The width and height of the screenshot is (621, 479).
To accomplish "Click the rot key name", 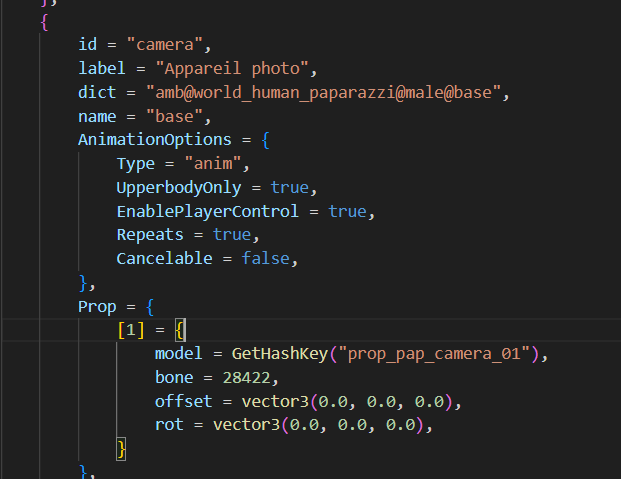I will [x=169, y=426].
